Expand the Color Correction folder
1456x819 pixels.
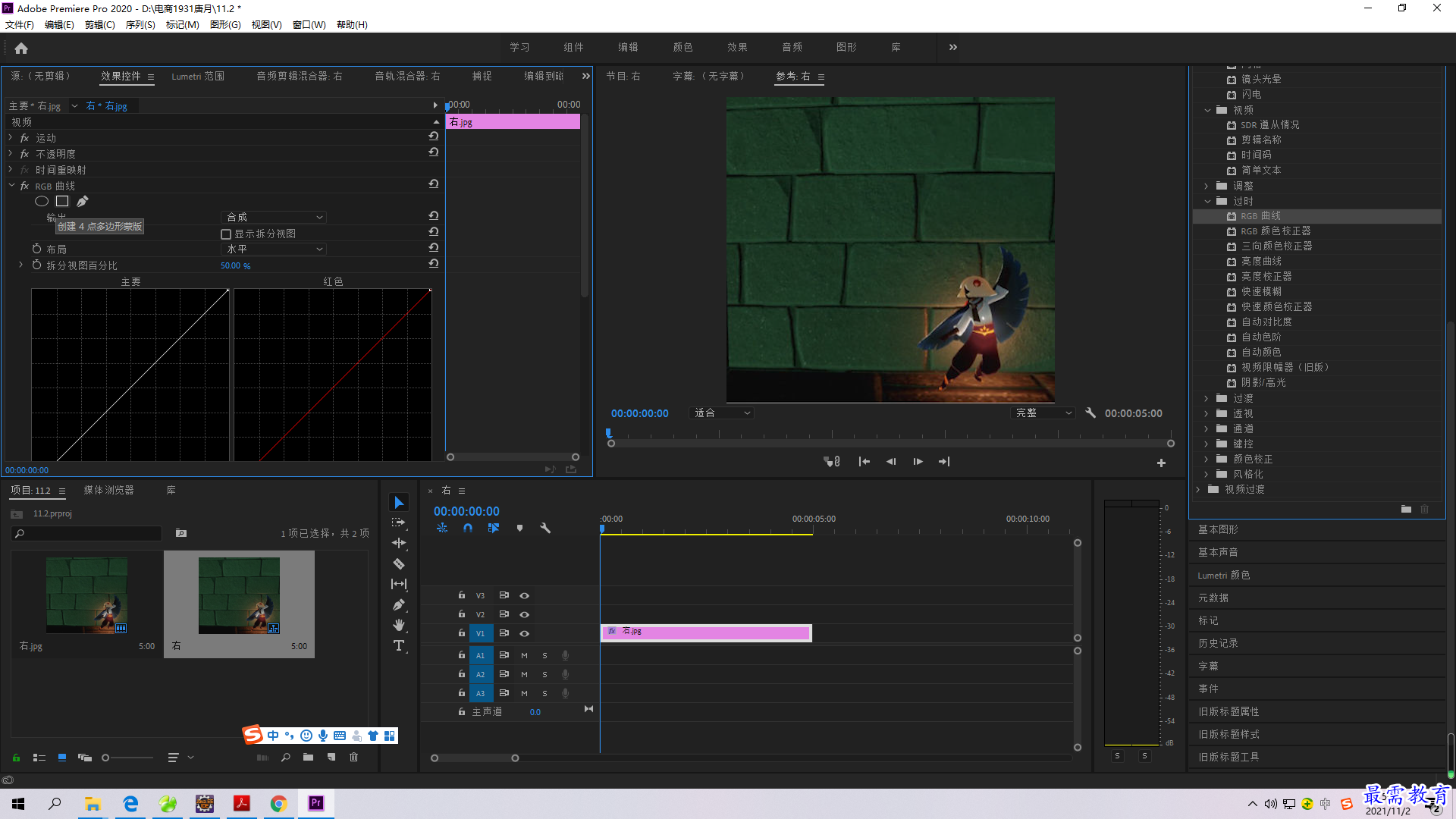click(1206, 459)
